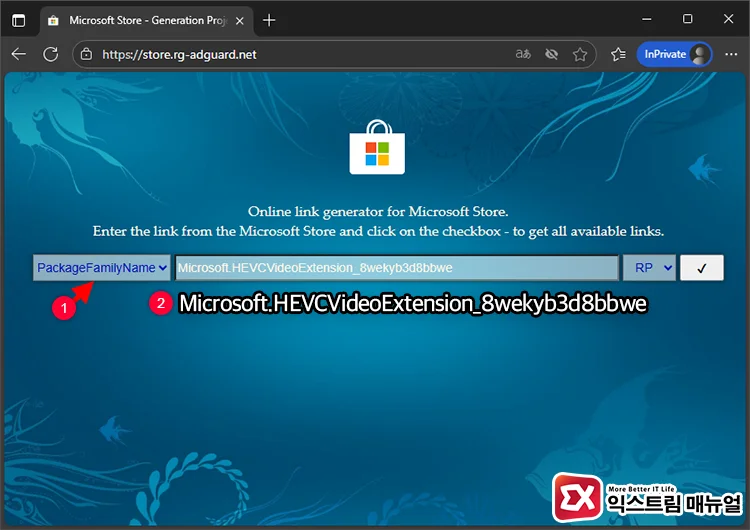Open the Favorites list icon
The width and height of the screenshot is (750, 530).
tap(618, 54)
